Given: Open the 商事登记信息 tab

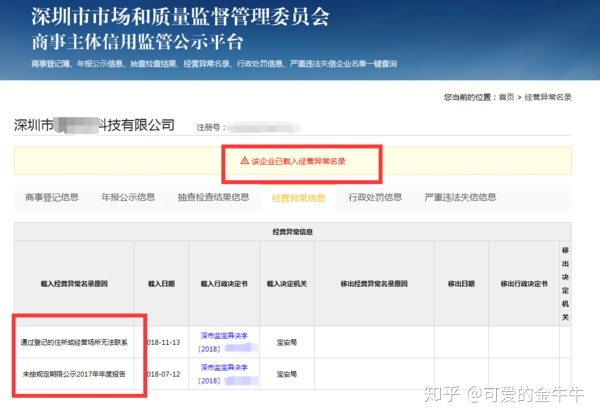Looking at the screenshot, I should 51,197.
